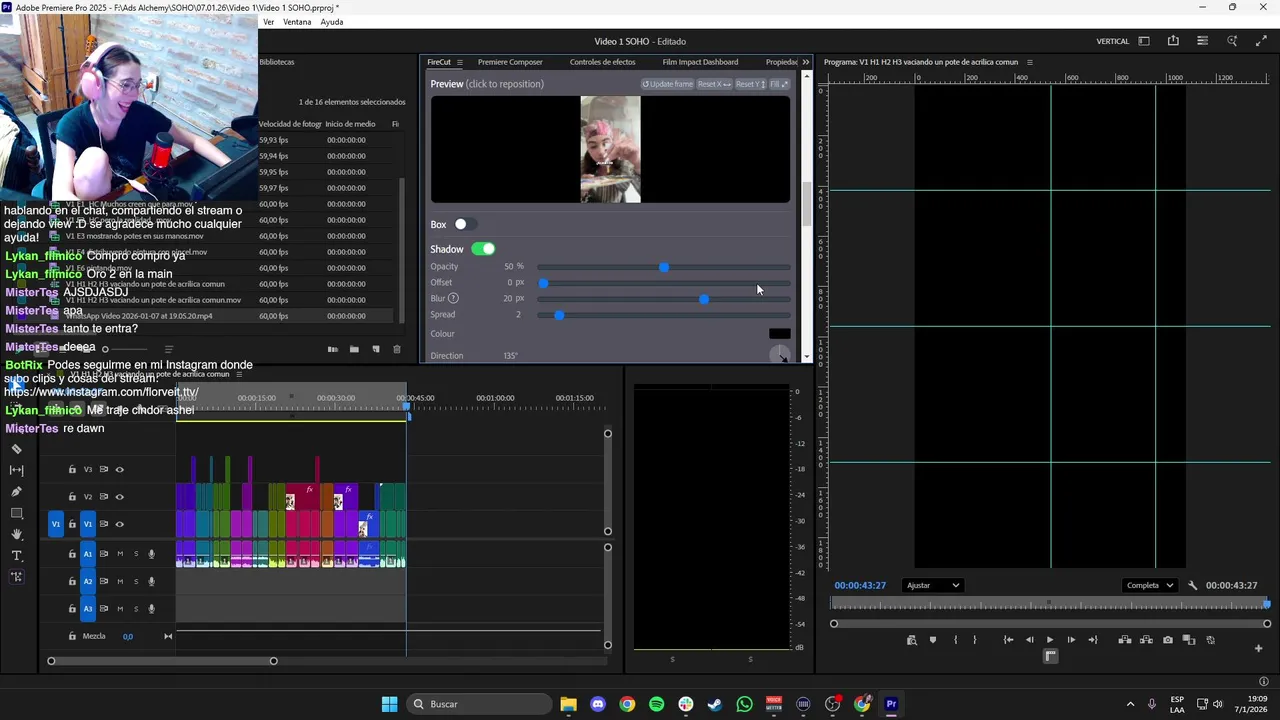The height and width of the screenshot is (720, 1280).
Task: Click the Program monitor wrench settings icon
Action: click(x=1193, y=586)
